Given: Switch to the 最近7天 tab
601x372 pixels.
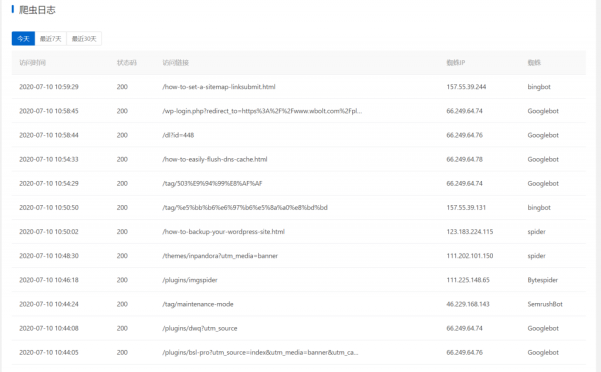Looking at the screenshot, I should pyautogui.click(x=51, y=39).
